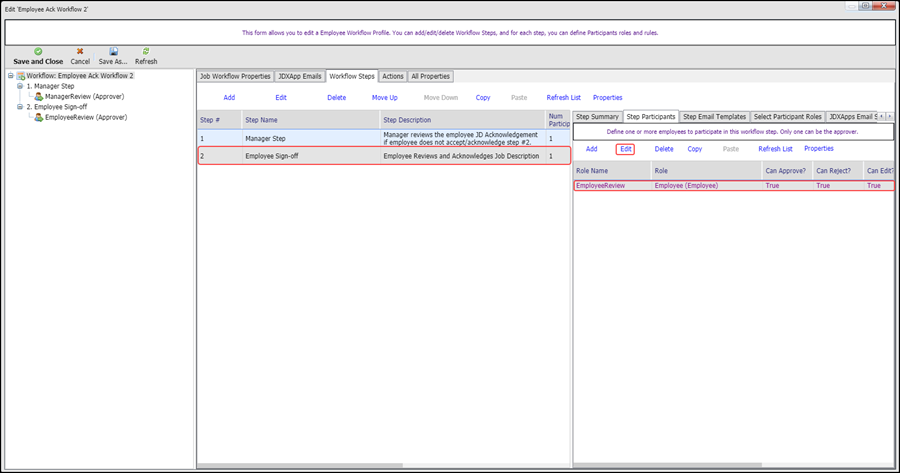Click the Refresh toolbar icon
Screen dimensions: 901x473
[146, 51]
